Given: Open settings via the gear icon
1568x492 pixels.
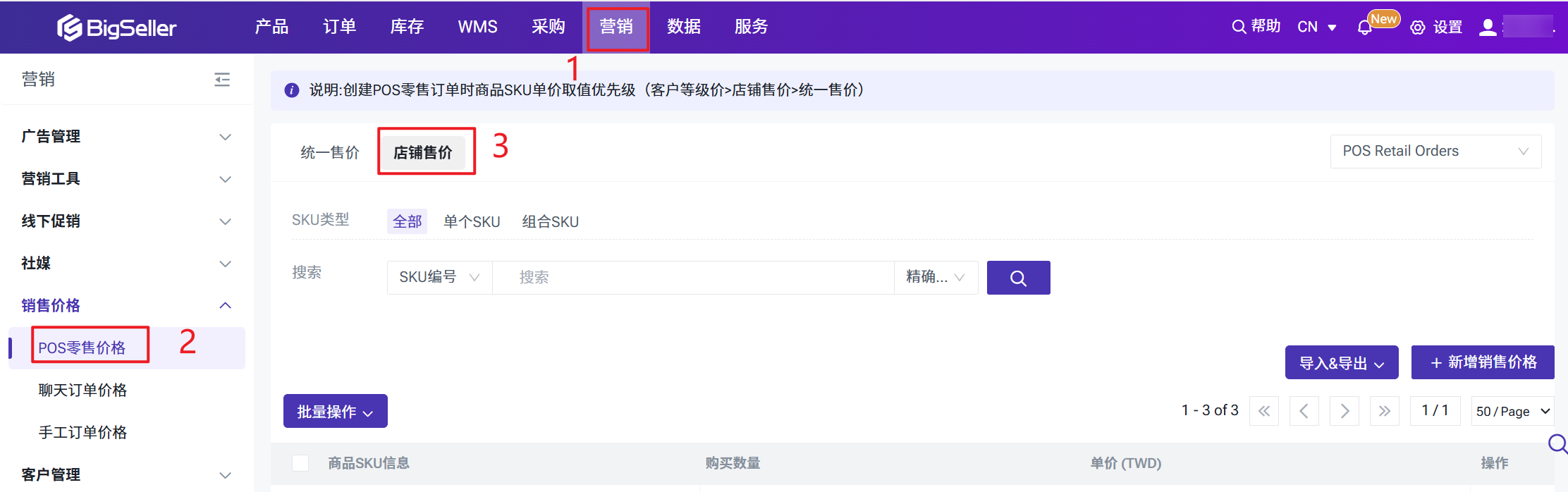Looking at the screenshot, I should [x=1418, y=27].
